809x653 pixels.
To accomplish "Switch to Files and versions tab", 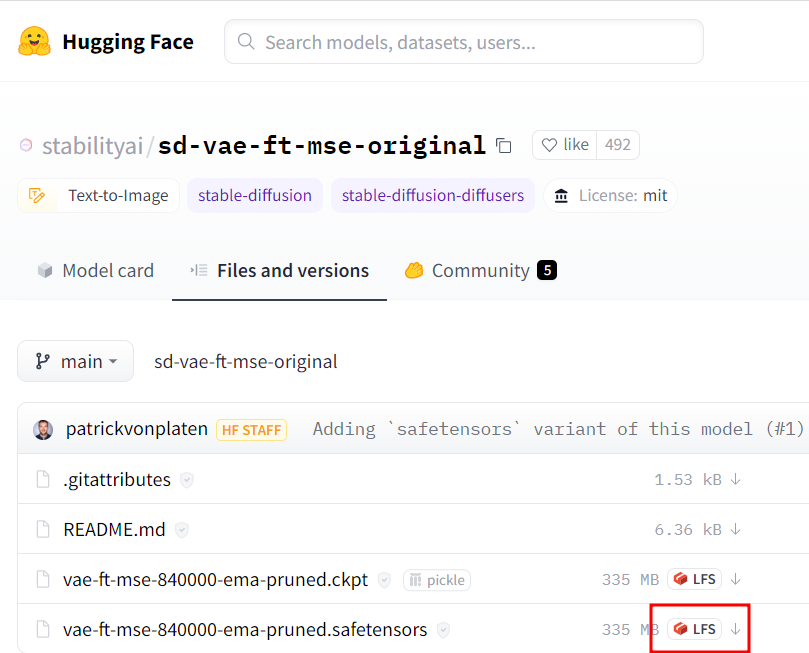I will 280,271.
